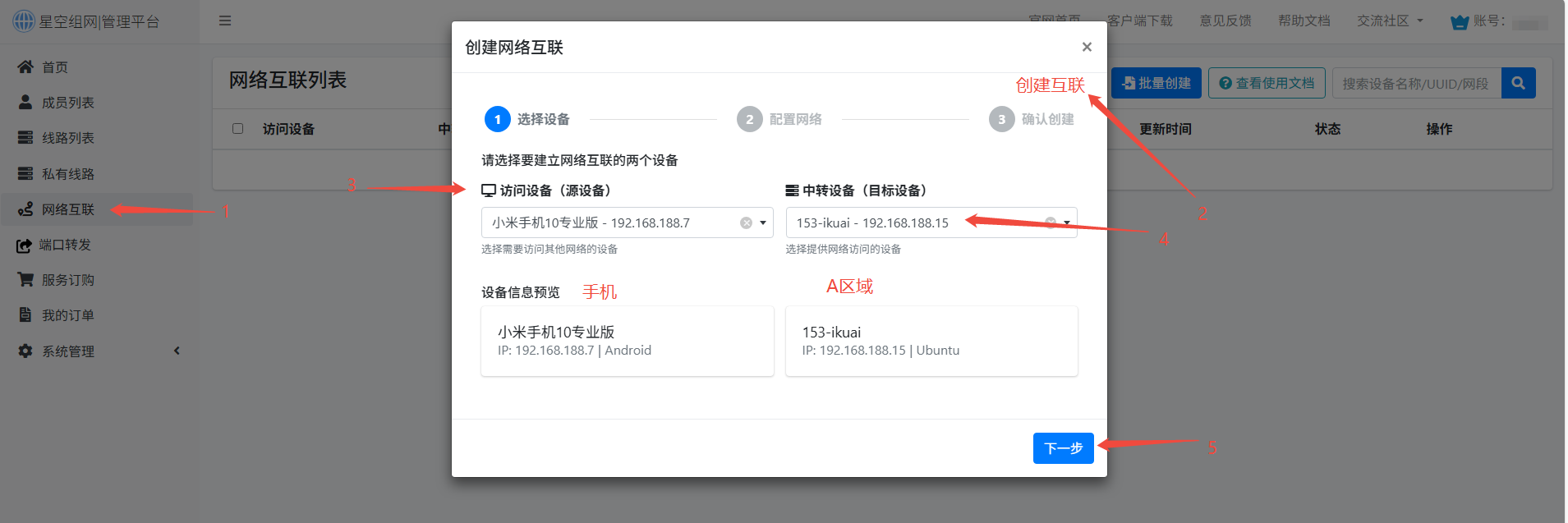The height and width of the screenshot is (523, 1568).
Task: Click 操作 column header
Action: [1439, 129]
